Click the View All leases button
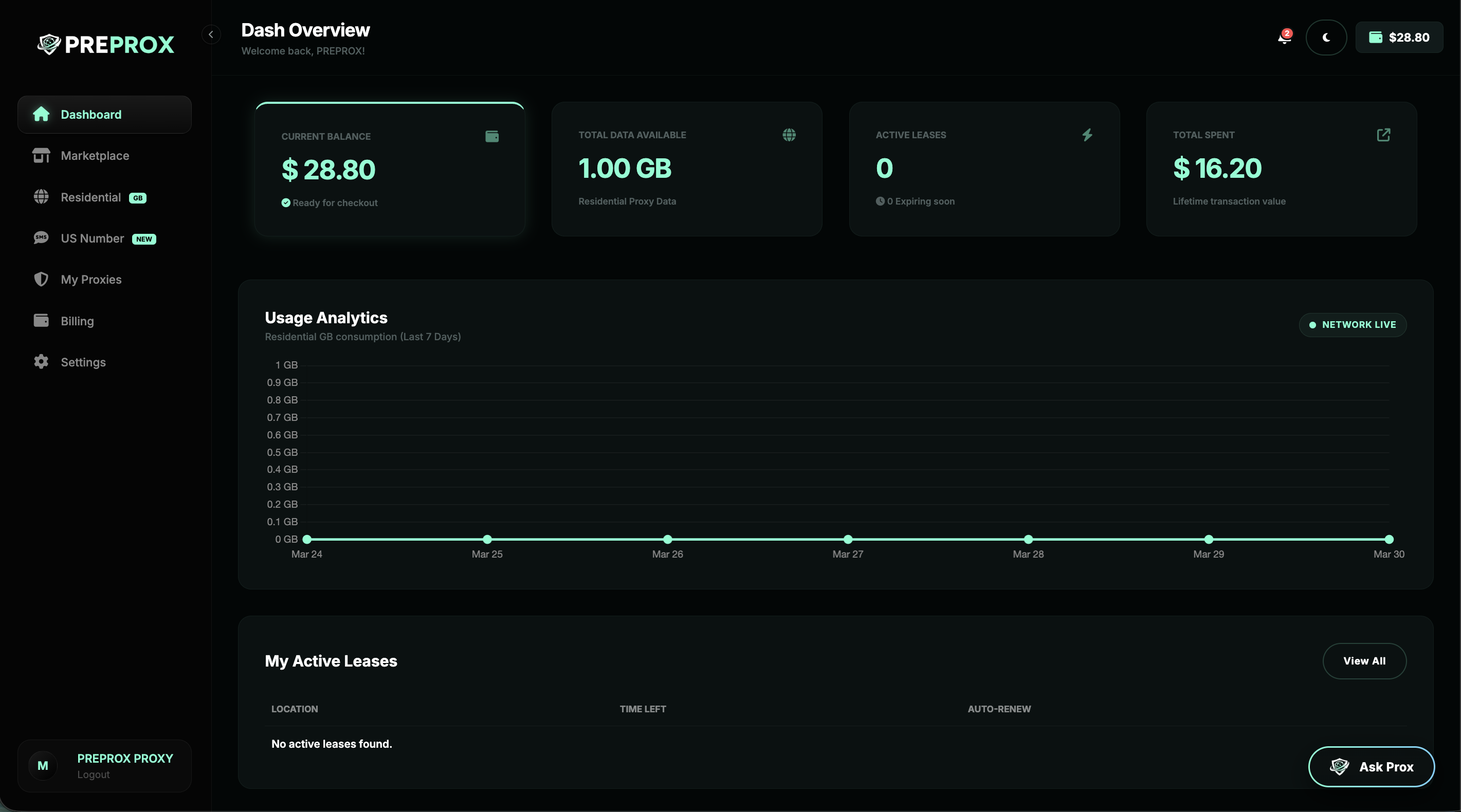1461x812 pixels. (x=1364, y=660)
